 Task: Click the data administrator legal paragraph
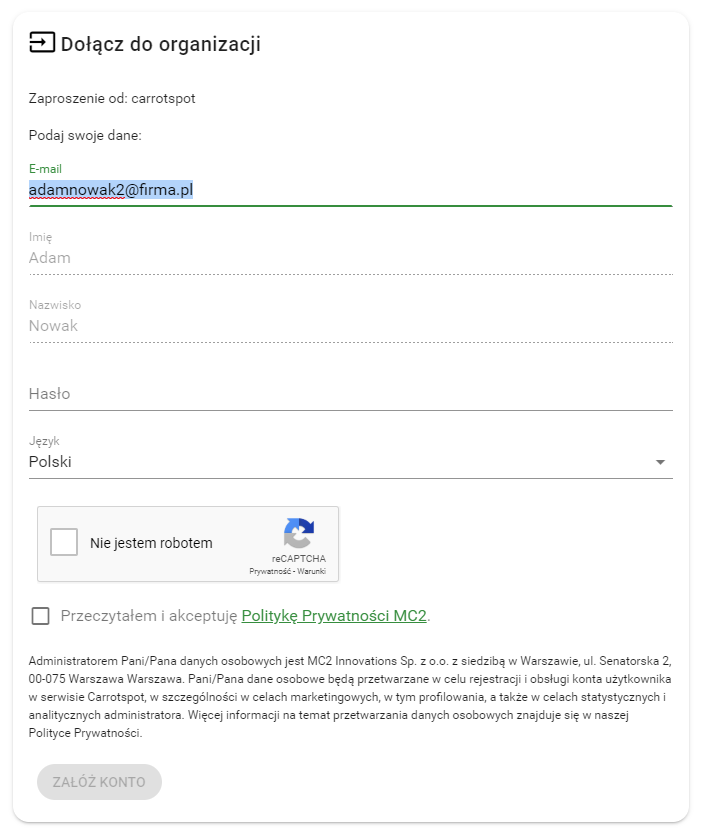(x=350, y=697)
